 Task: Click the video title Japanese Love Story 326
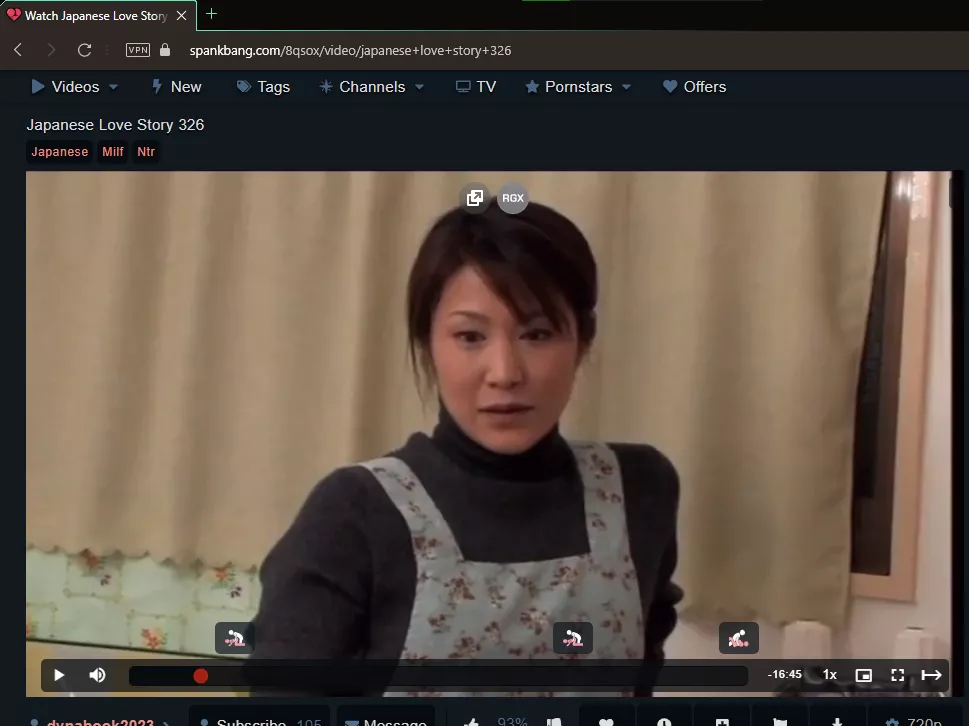pos(115,125)
